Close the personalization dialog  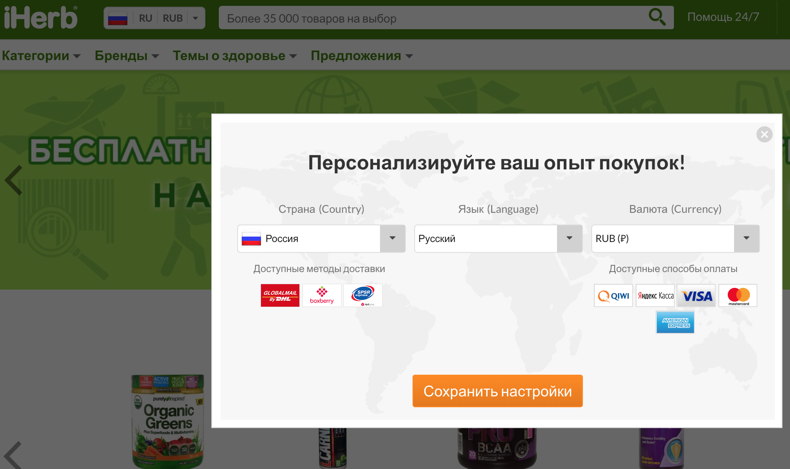click(x=764, y=134)
